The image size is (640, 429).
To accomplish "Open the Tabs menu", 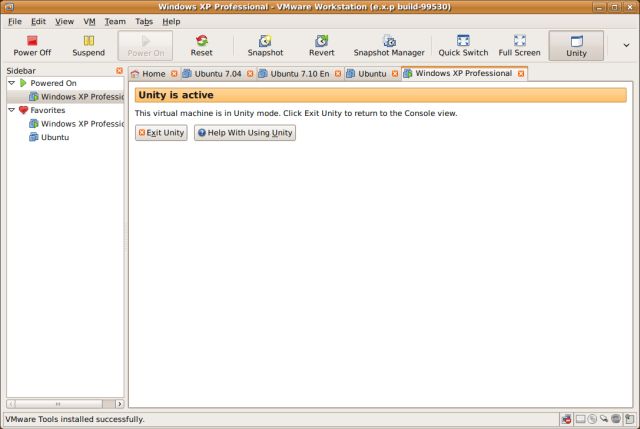I will coord(144,22).
